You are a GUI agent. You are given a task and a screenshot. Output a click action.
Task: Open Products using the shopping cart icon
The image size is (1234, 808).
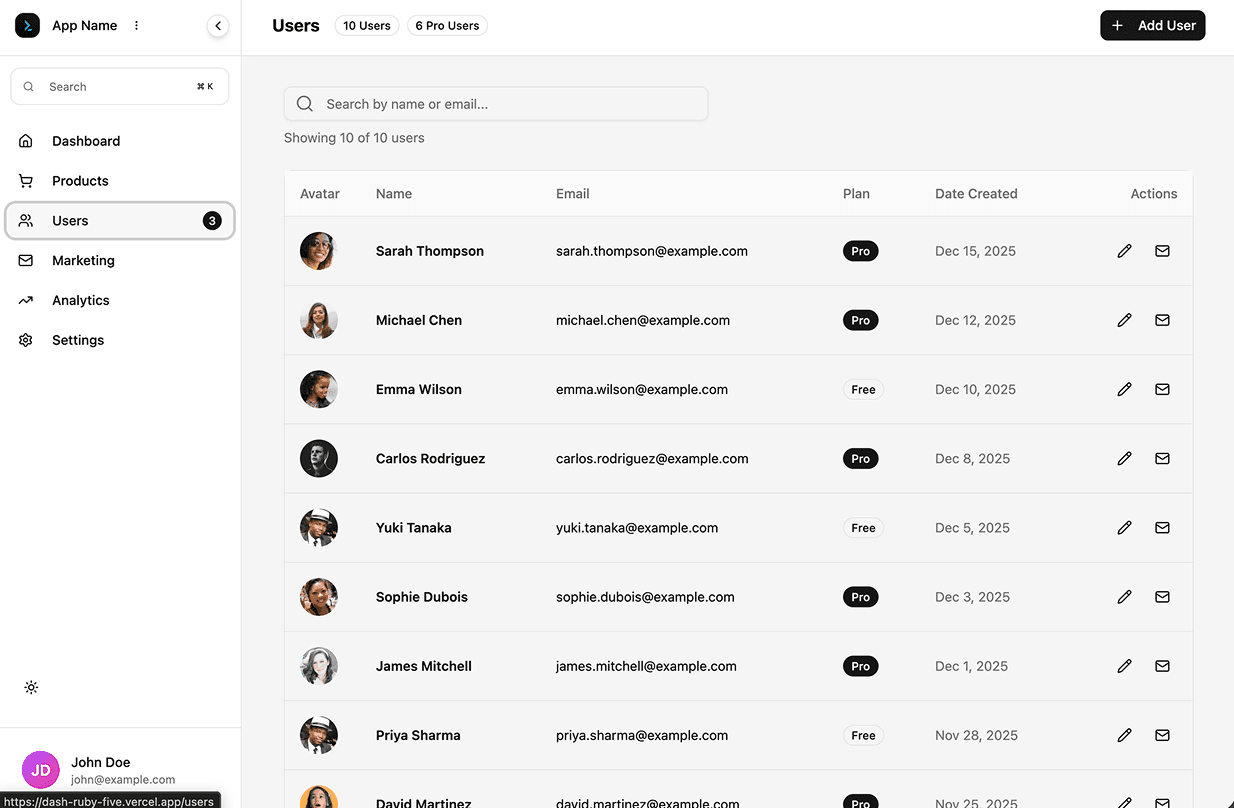25,180
